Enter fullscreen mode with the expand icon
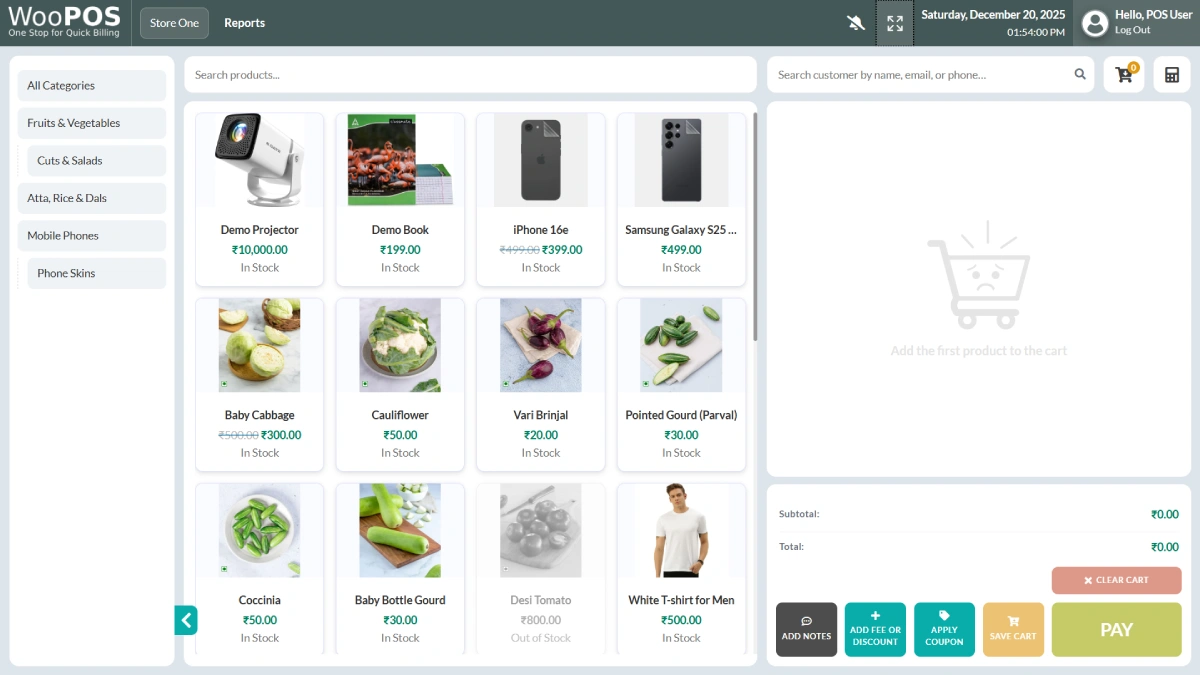 (x=895, y=23)
